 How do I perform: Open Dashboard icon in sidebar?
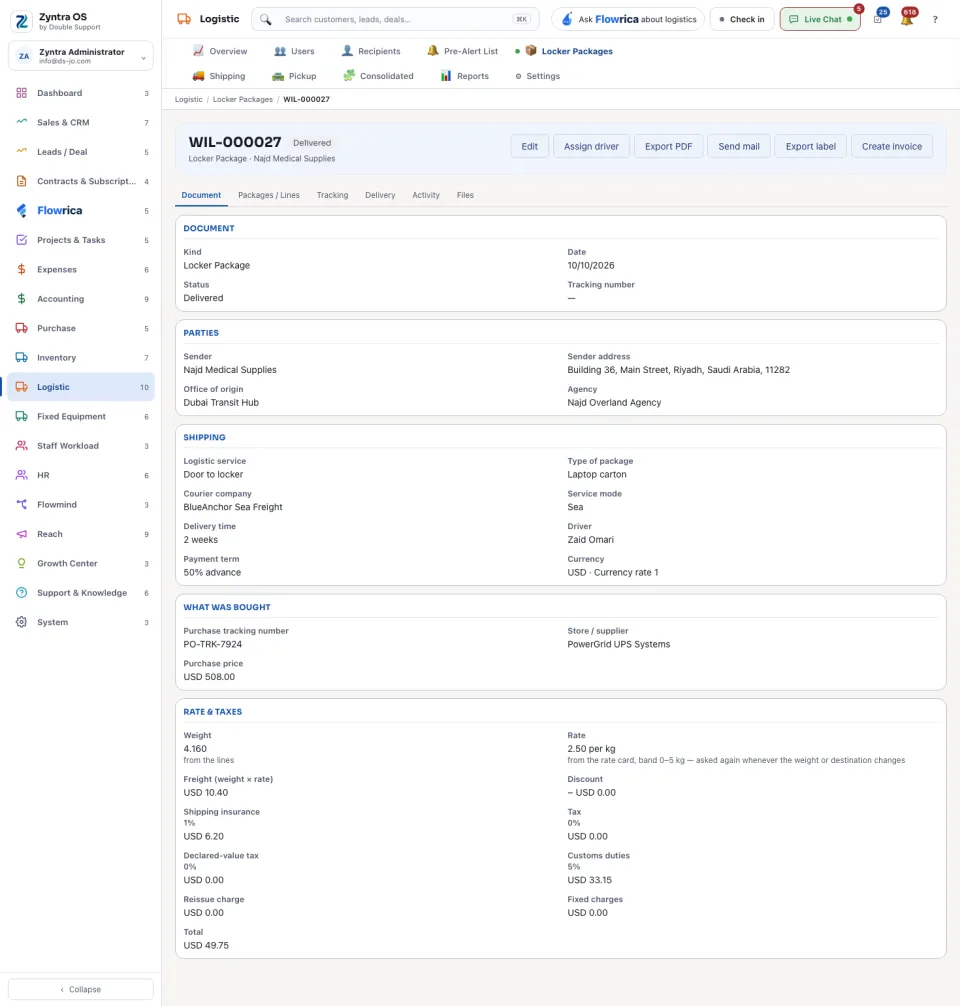coord(21,93)
